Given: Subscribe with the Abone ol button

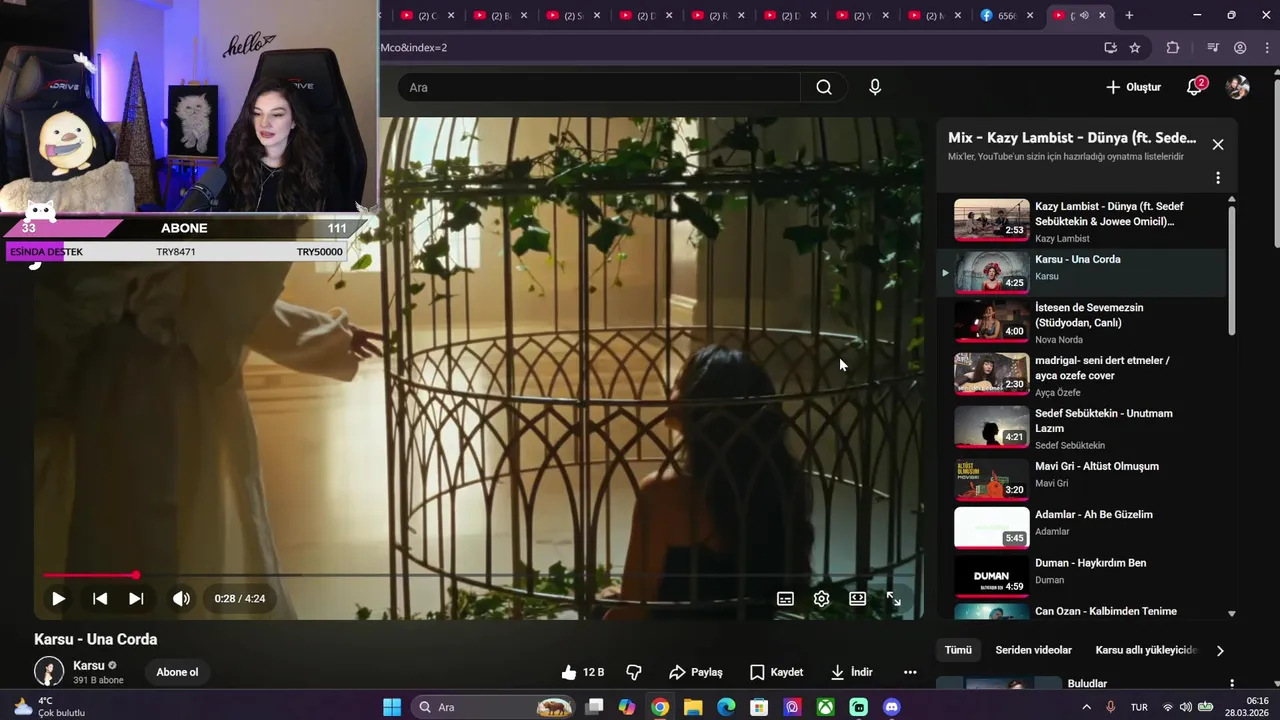Looking at the screenshot, I should click(x=177, y=672).
